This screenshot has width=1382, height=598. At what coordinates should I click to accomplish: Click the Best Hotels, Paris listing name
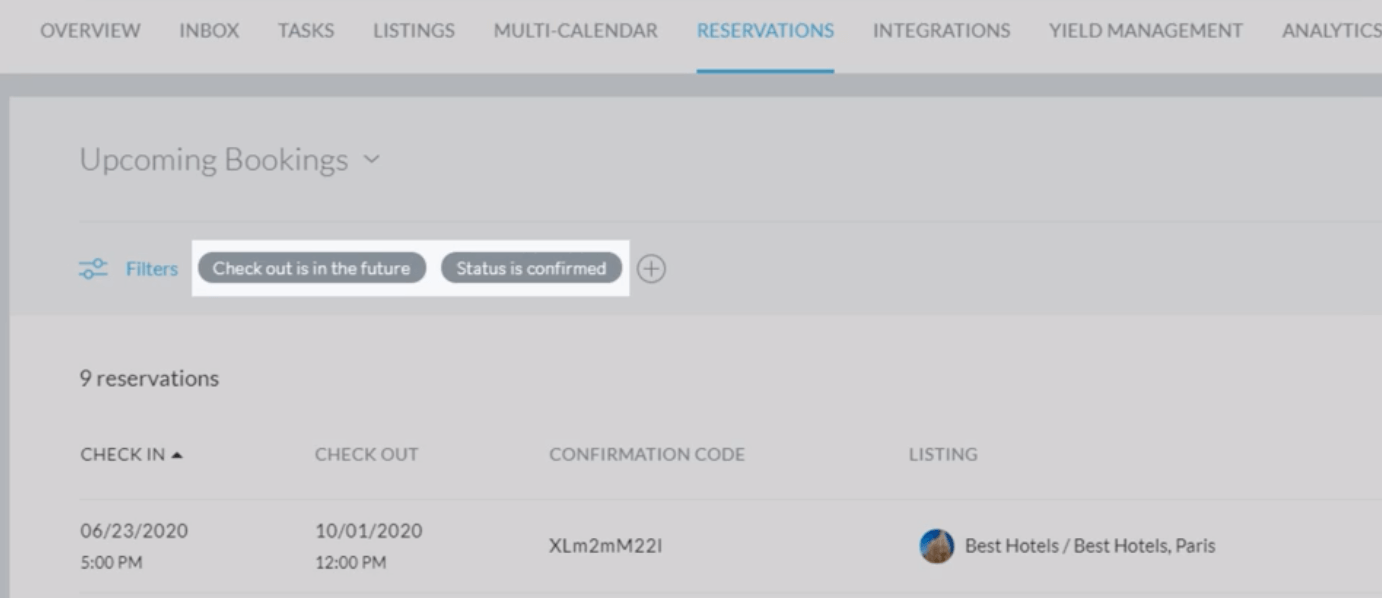point(1090,546)
